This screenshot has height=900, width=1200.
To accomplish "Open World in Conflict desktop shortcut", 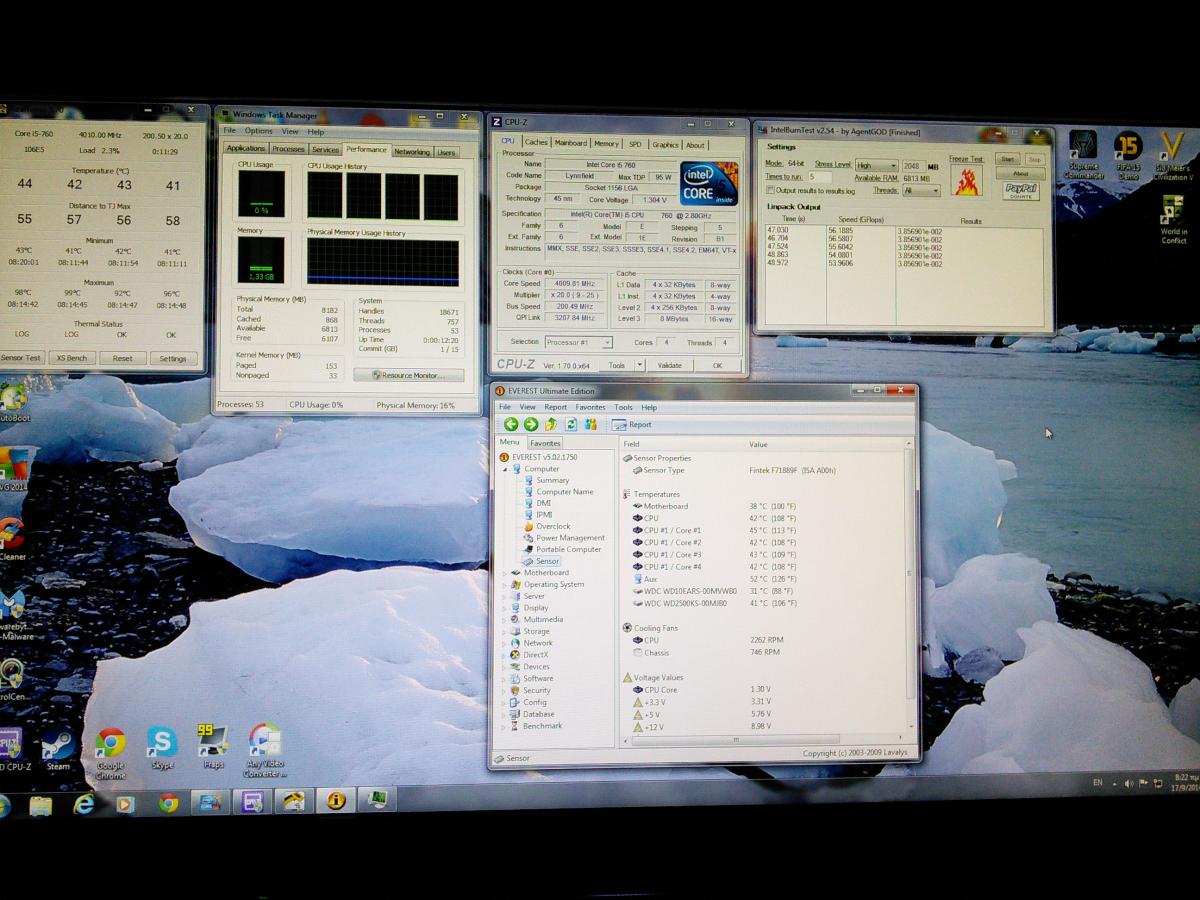I will [1173, 220].
